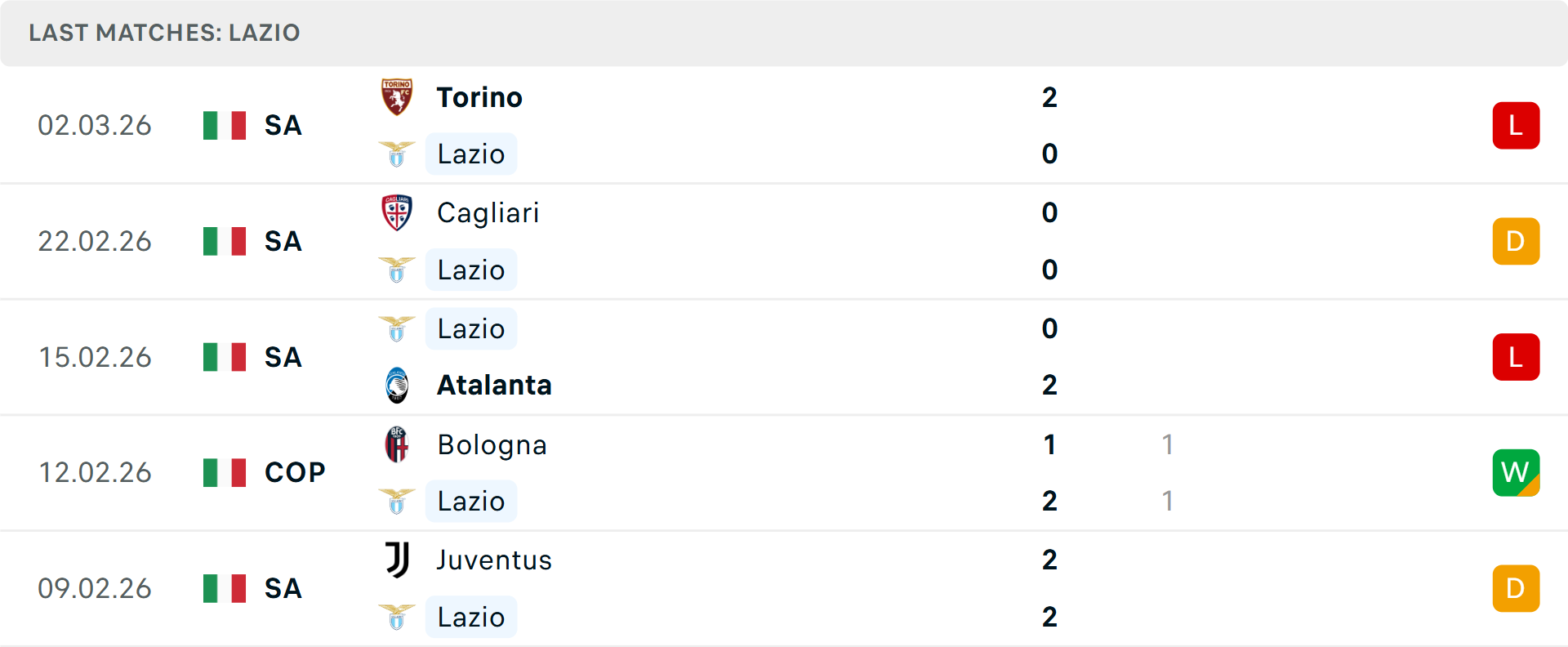Click Lazio eagle crest in Atalanta match
This screenshot has width=1568, height=647.
coord(397,328)
